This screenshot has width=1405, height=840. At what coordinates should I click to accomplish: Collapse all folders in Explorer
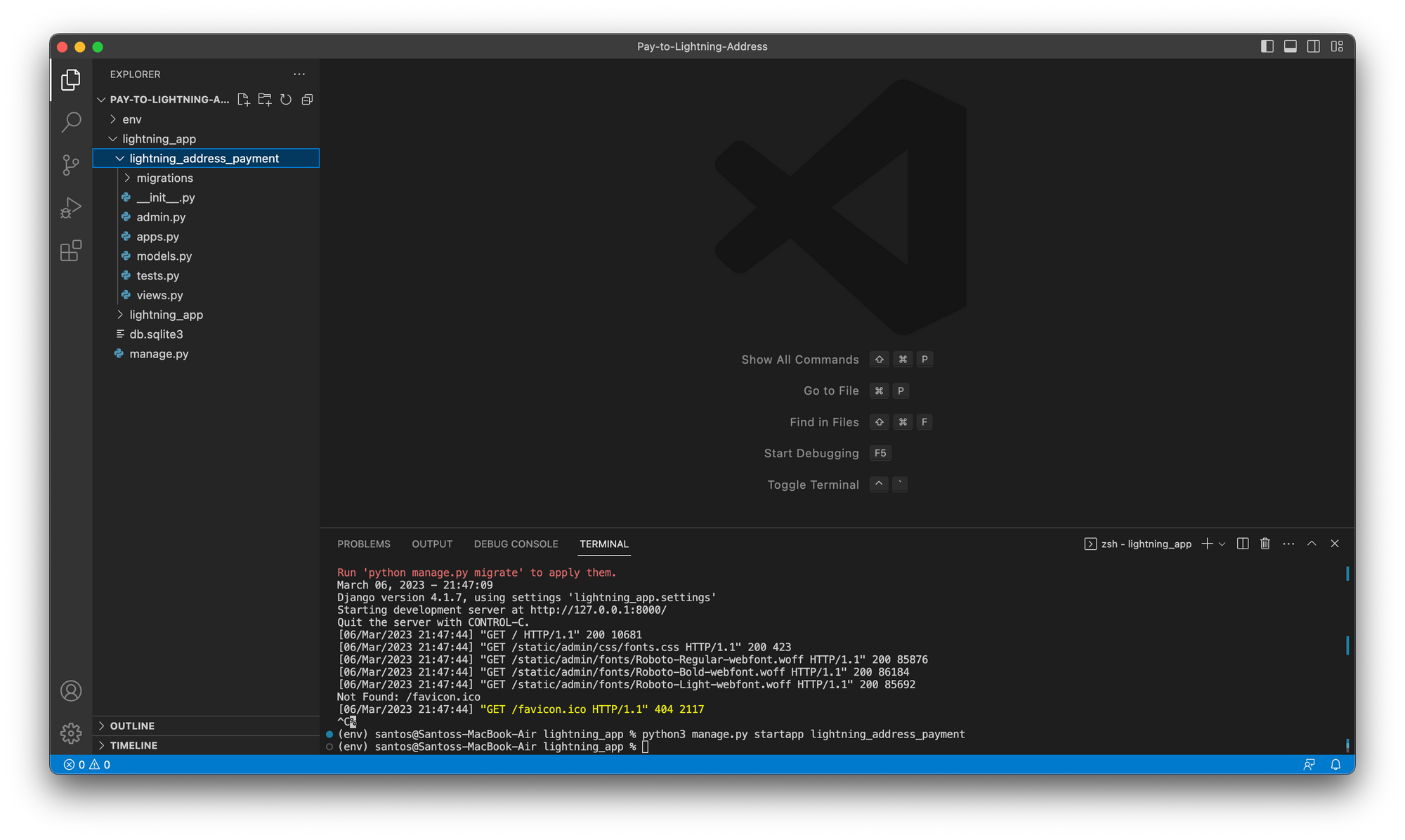coord(307,100)
